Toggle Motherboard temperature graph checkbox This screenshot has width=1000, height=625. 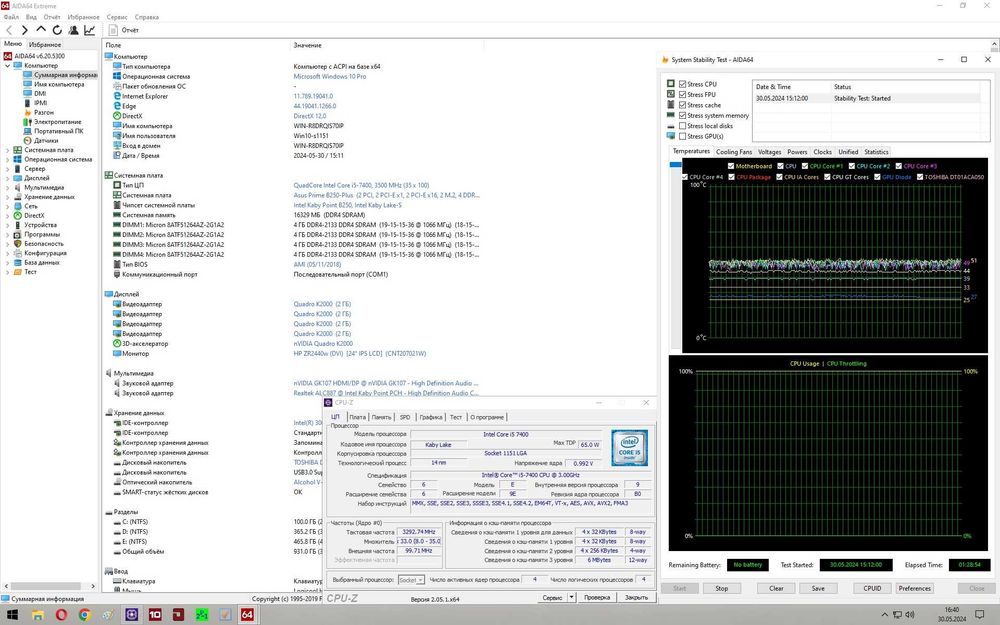click(731, 166)
